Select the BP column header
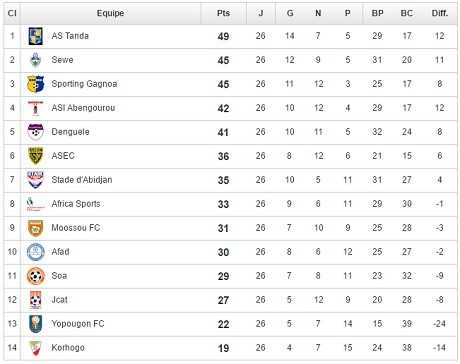Image resolution: width=460 pixels, height=364 pixels. pos(377,13)
